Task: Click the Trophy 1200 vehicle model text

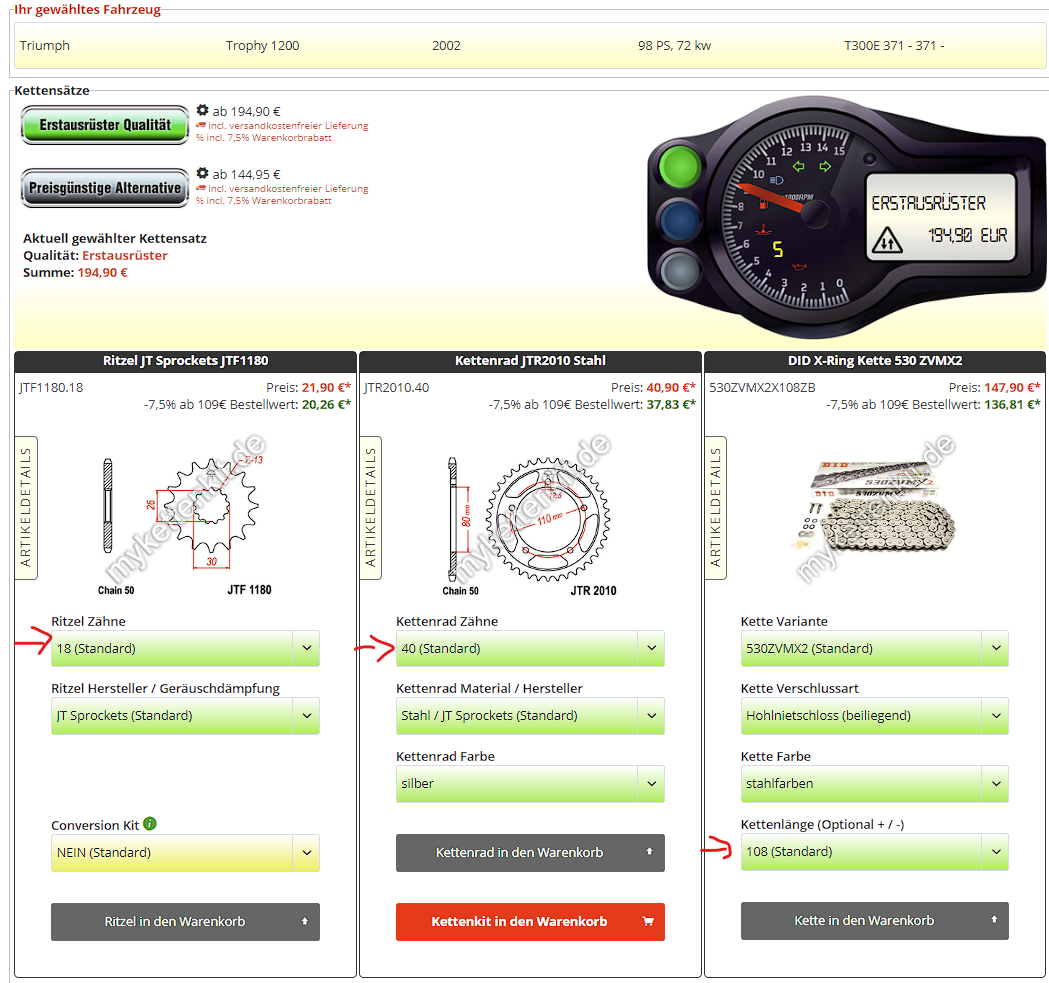Action: click(x=262, y=46)
